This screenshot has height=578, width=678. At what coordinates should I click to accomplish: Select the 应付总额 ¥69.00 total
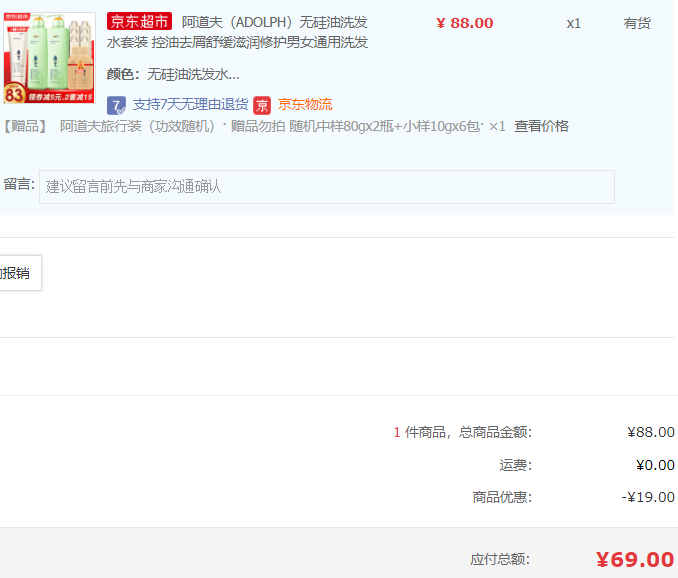tap(635, 560)
